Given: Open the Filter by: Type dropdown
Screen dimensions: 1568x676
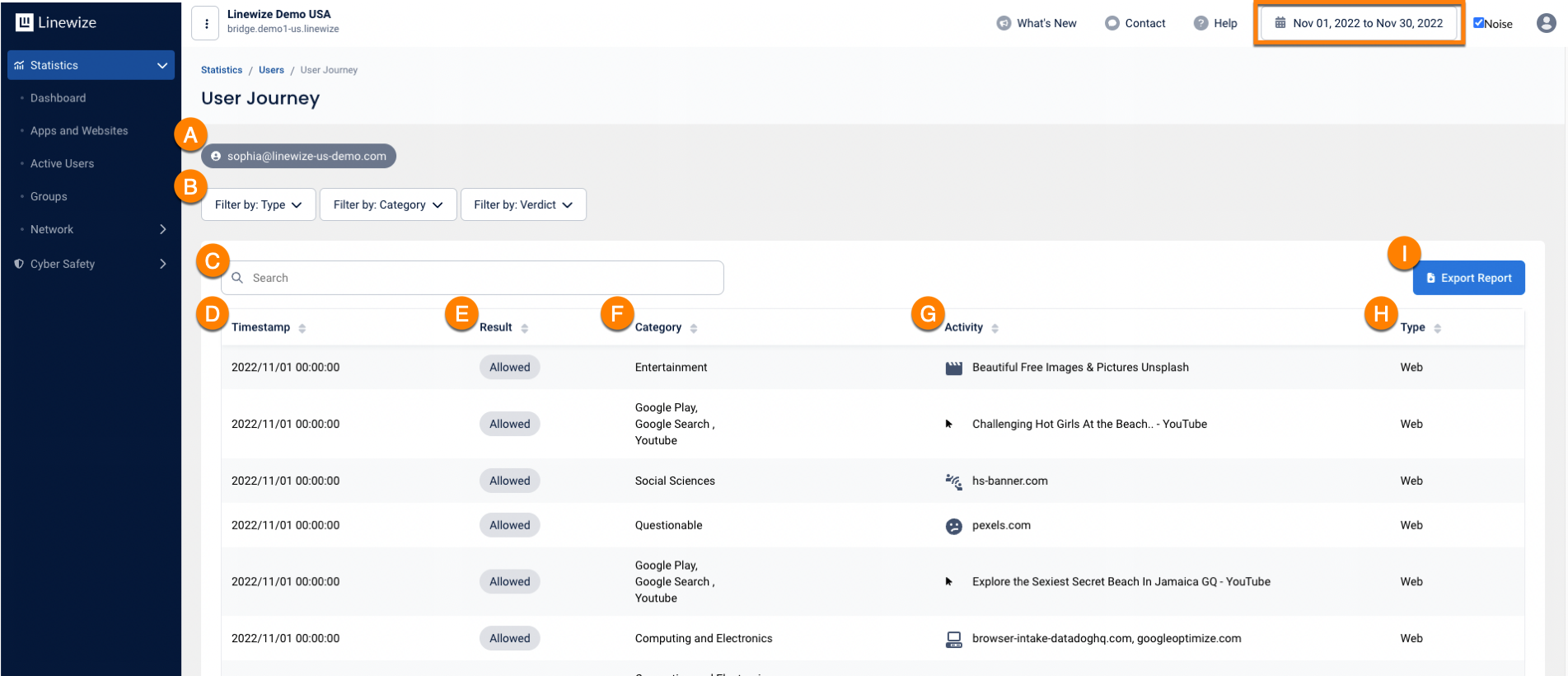Looking at the screenshot, I should click(x=259, y=204).
